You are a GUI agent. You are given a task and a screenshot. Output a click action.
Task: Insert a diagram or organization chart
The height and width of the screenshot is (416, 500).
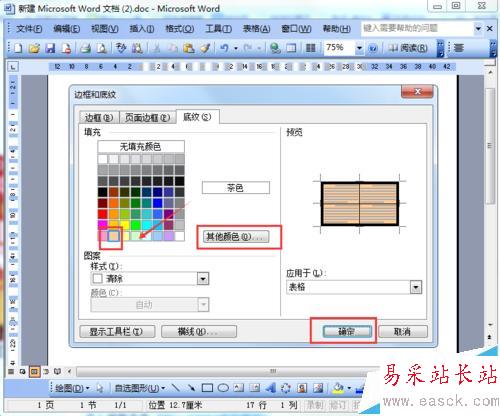tap(286, 388)
